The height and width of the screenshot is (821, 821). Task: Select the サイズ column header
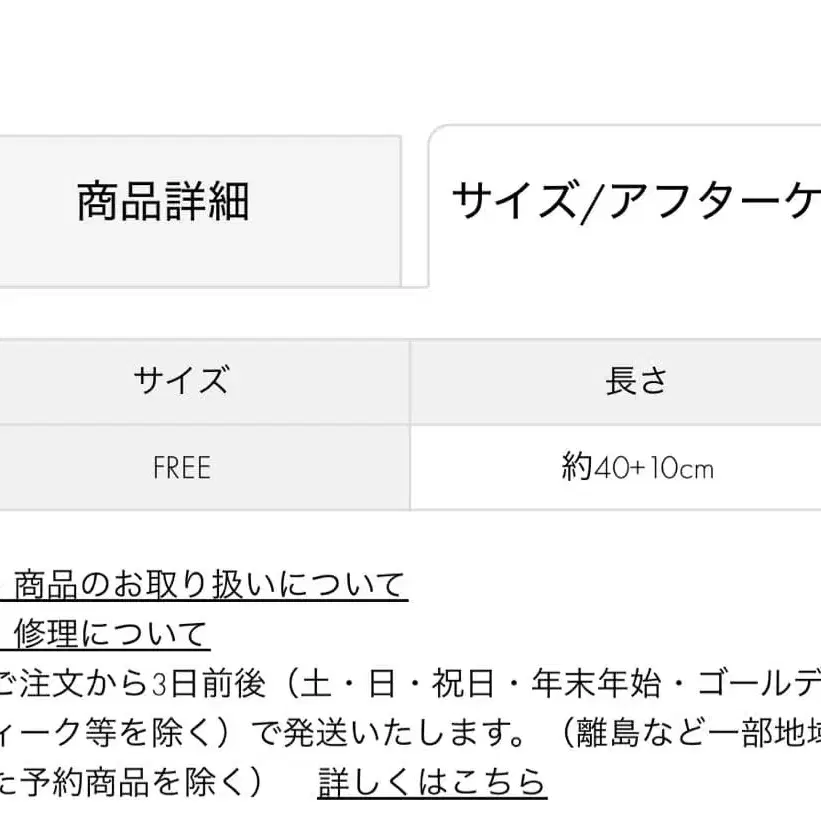click(181, 381)
